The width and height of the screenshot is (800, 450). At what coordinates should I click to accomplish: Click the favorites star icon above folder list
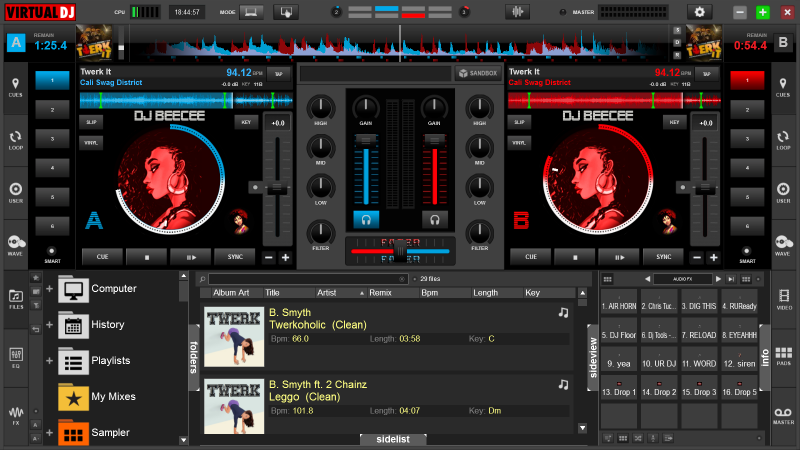36,278
